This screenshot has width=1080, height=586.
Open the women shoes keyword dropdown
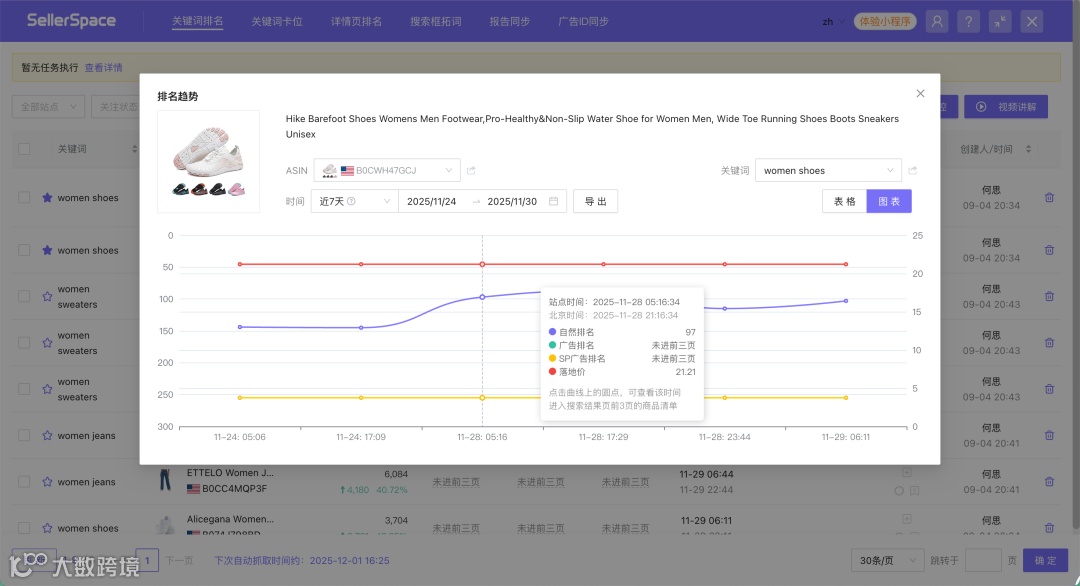828,170
